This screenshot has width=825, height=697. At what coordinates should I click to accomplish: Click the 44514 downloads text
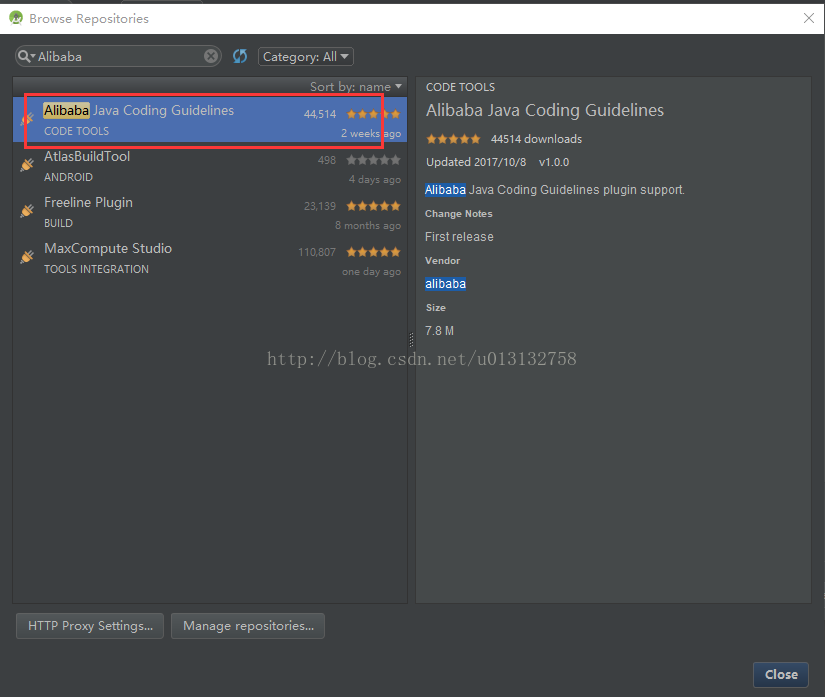pos(536,139)
